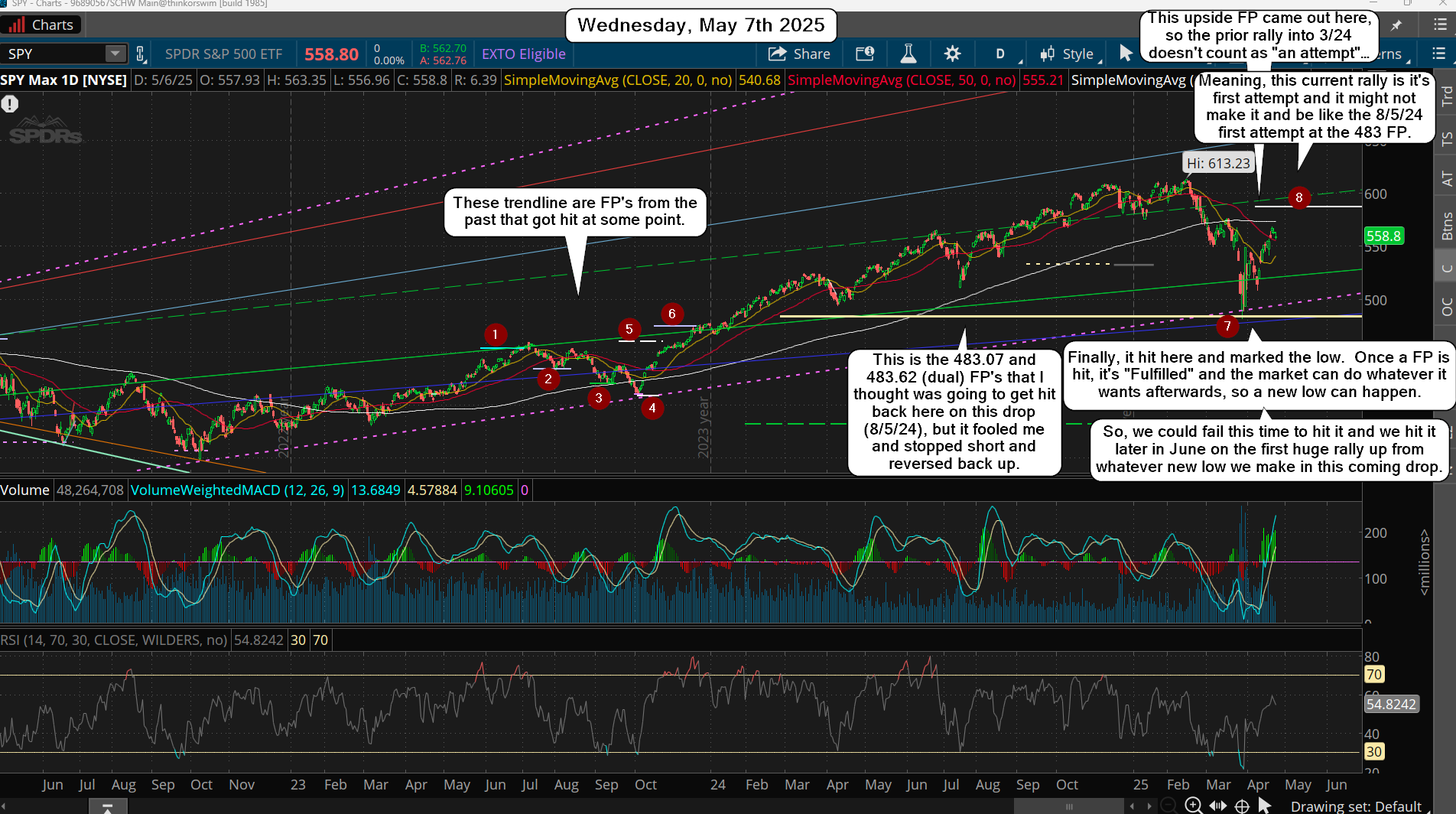1456x814 pixels.
Task: Click the red marker number 4
Action: (x=652, y=408)
